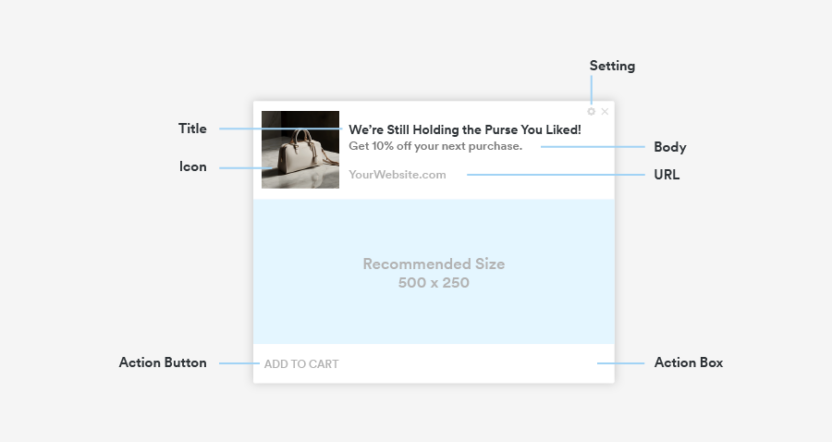Click the '500 x 250' dimension text
This screenshot has height=442, width=832.
click(x=433, y=283)
